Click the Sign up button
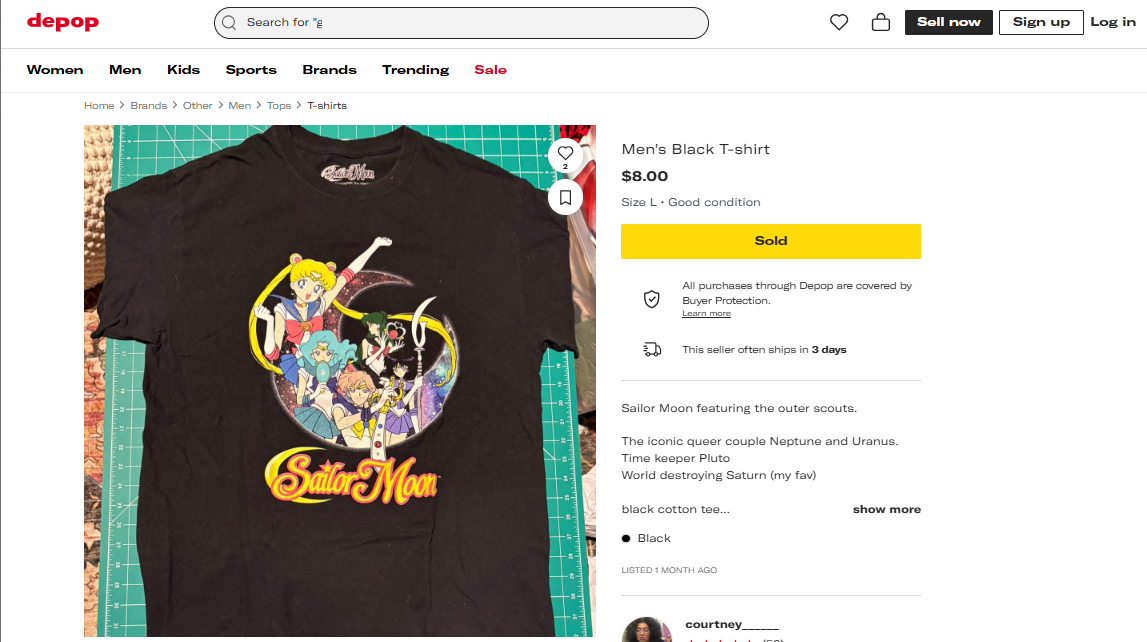 [1040, 22]
